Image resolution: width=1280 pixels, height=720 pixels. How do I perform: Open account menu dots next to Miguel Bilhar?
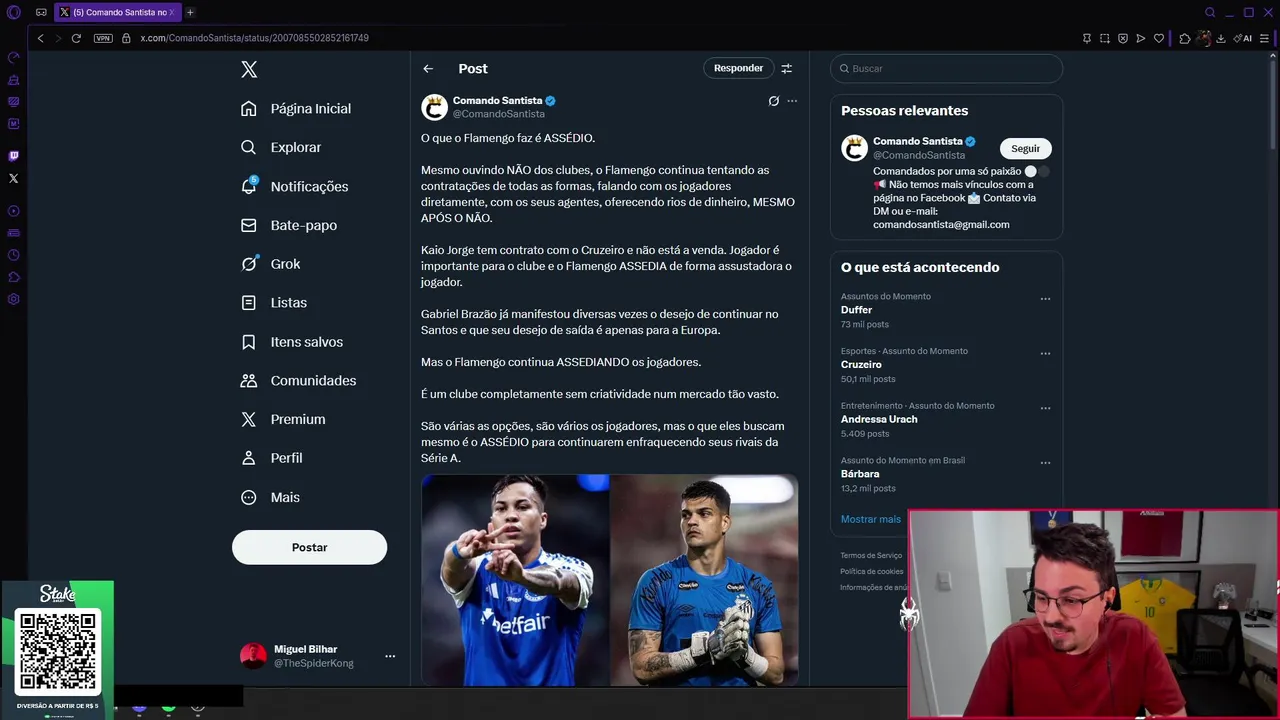(390, 656)
